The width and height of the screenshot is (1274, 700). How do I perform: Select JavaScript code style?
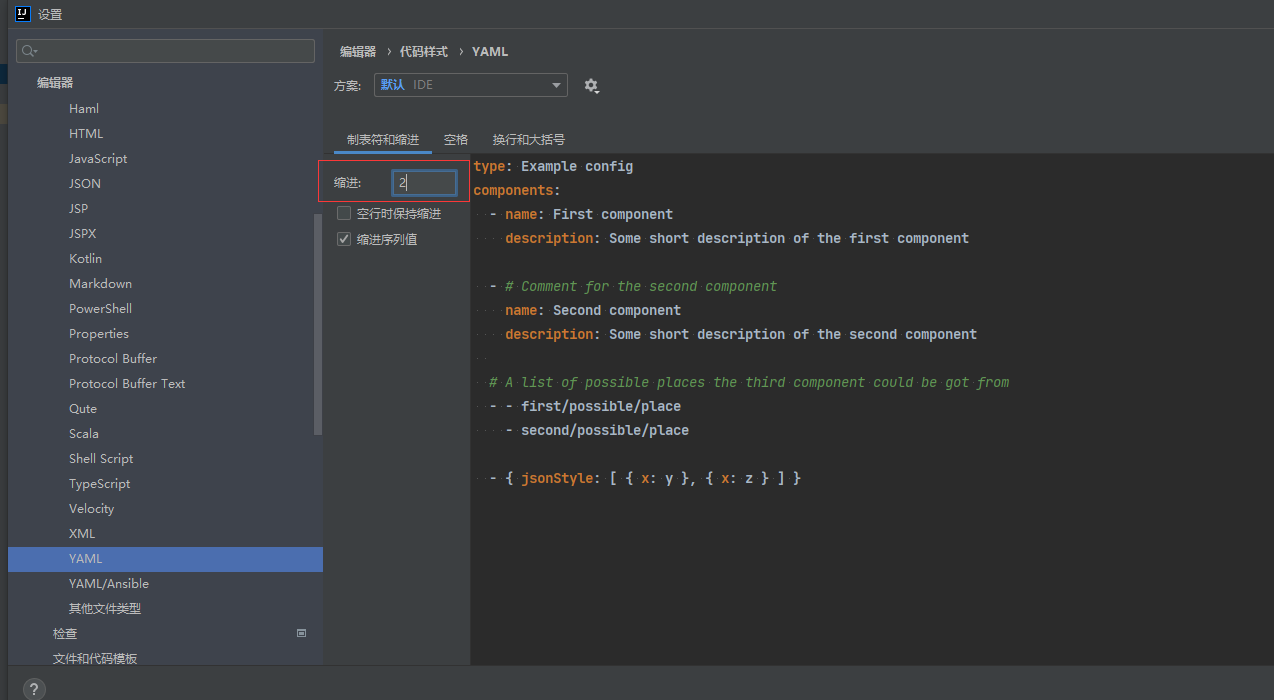pos(98,158)
